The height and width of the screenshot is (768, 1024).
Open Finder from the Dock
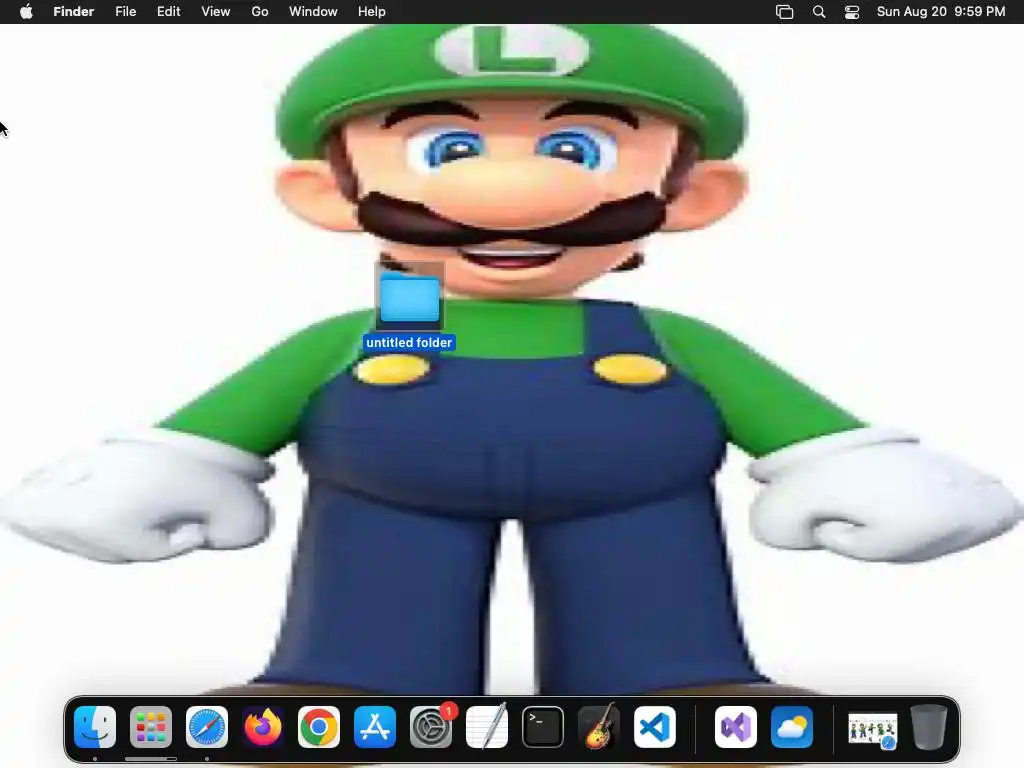click(x=95, y=727)
